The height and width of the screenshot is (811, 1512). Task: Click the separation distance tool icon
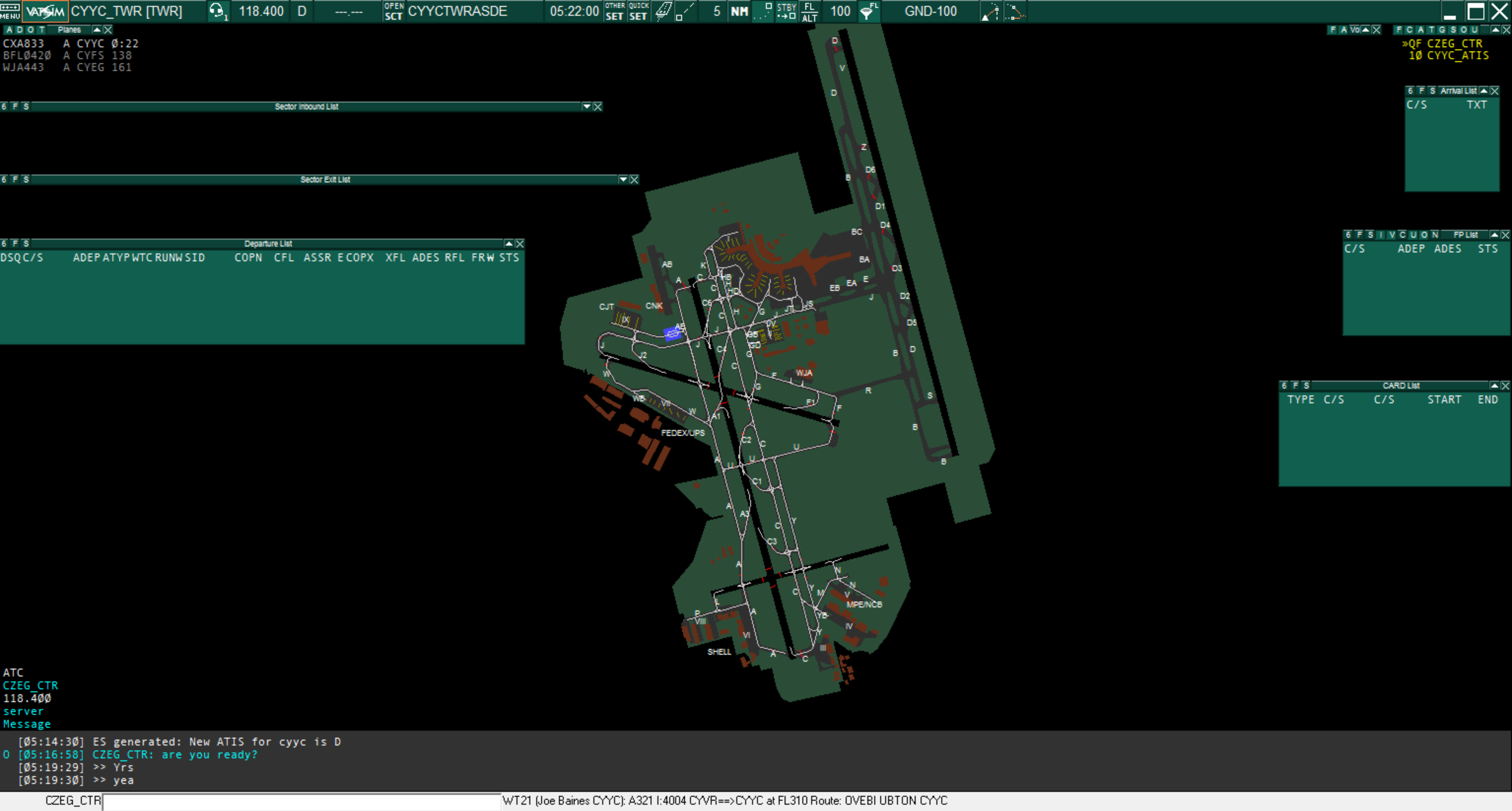[990, 11]
